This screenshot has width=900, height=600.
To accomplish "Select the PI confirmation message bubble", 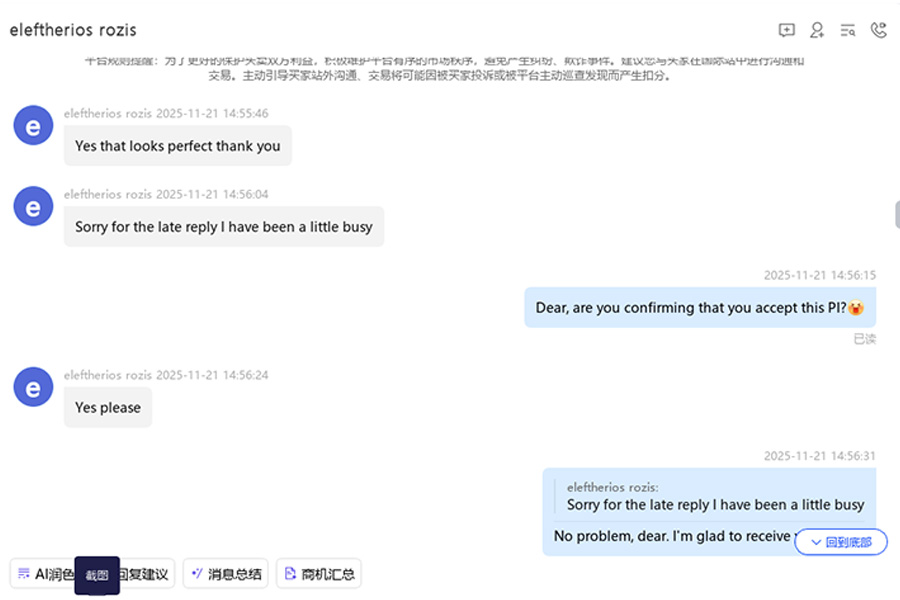I will click(700, 307).
